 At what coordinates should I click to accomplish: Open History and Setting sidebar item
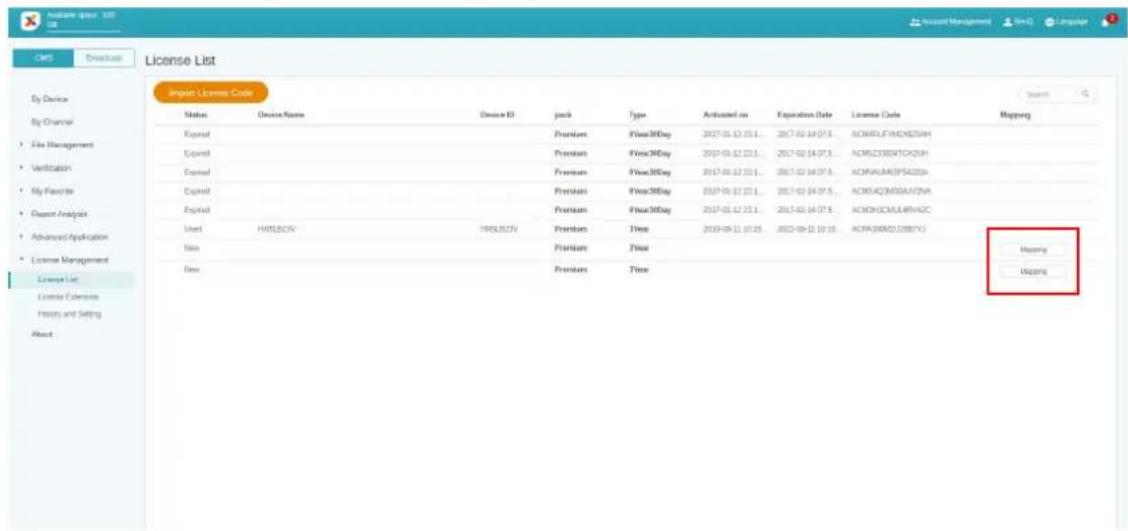(70, 314)
